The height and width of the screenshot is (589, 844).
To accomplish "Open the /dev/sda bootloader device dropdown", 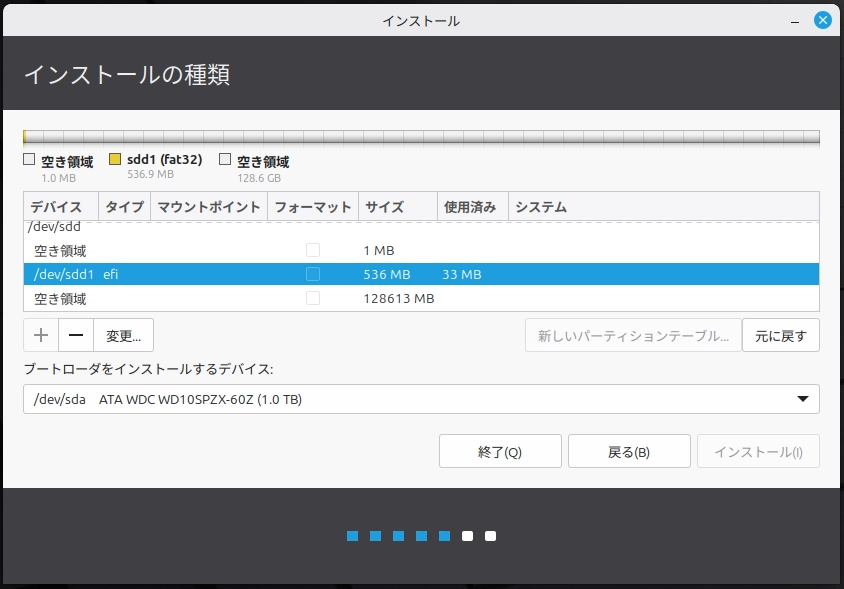I will point(420,399).
